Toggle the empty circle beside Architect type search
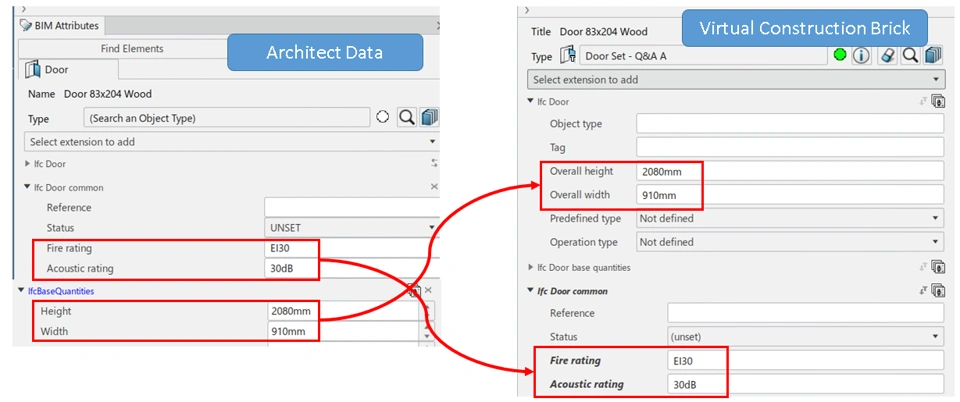This screenshot has height=402, width=960. tap(382, 118)
